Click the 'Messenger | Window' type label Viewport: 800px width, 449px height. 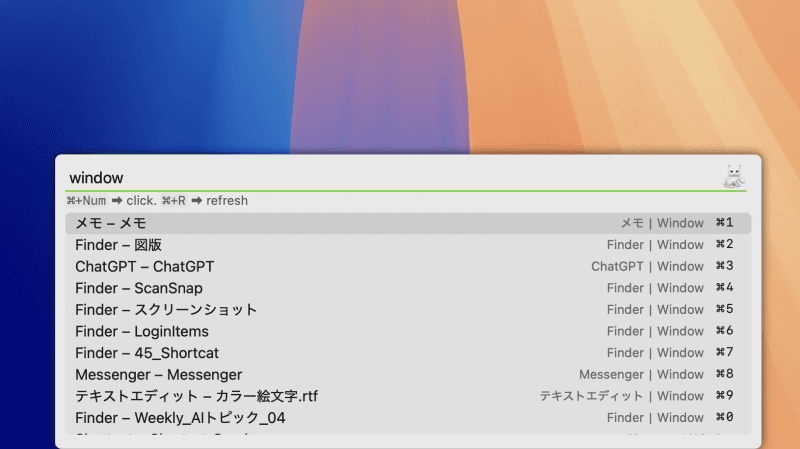pyautogui.click(x=641, y=375)
